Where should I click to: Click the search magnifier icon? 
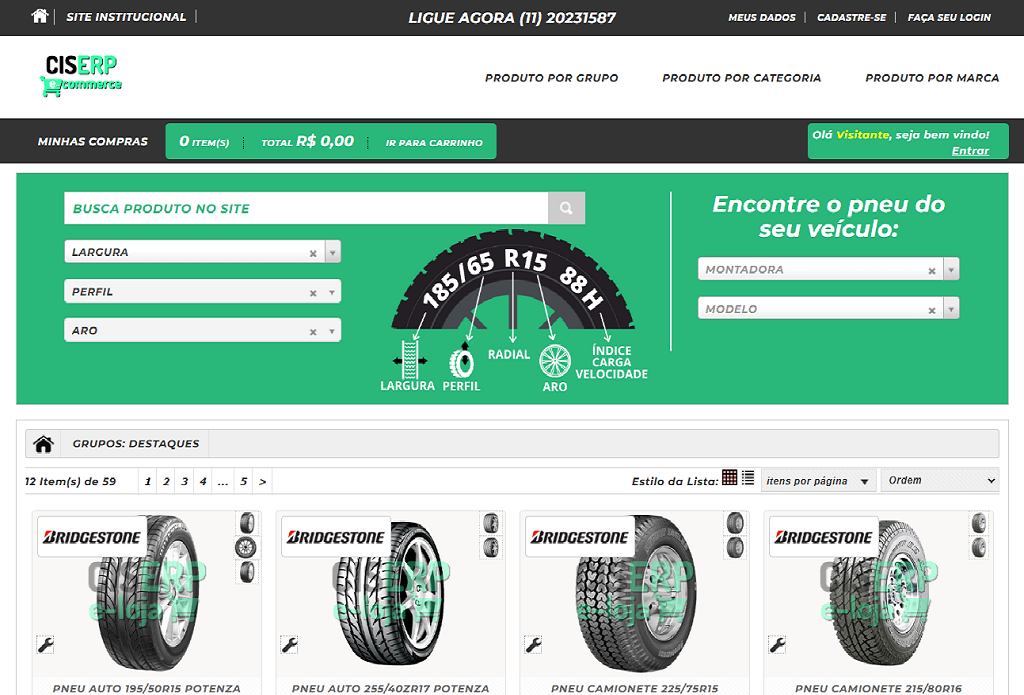(x=566, y=207)
